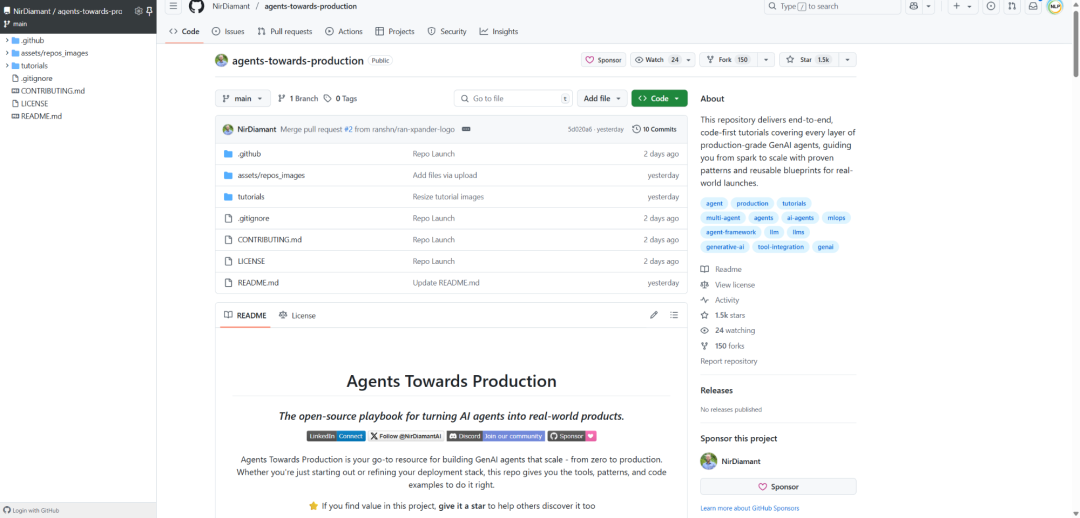This screenshot has height=518, width=1080.
Task: Click the Sponsor button beside the title
Action: [603, 60]
